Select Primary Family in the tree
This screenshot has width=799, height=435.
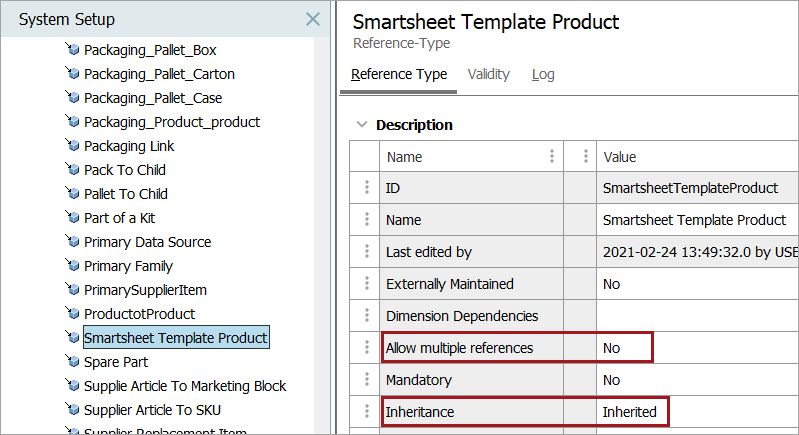(x=128, y=266)
